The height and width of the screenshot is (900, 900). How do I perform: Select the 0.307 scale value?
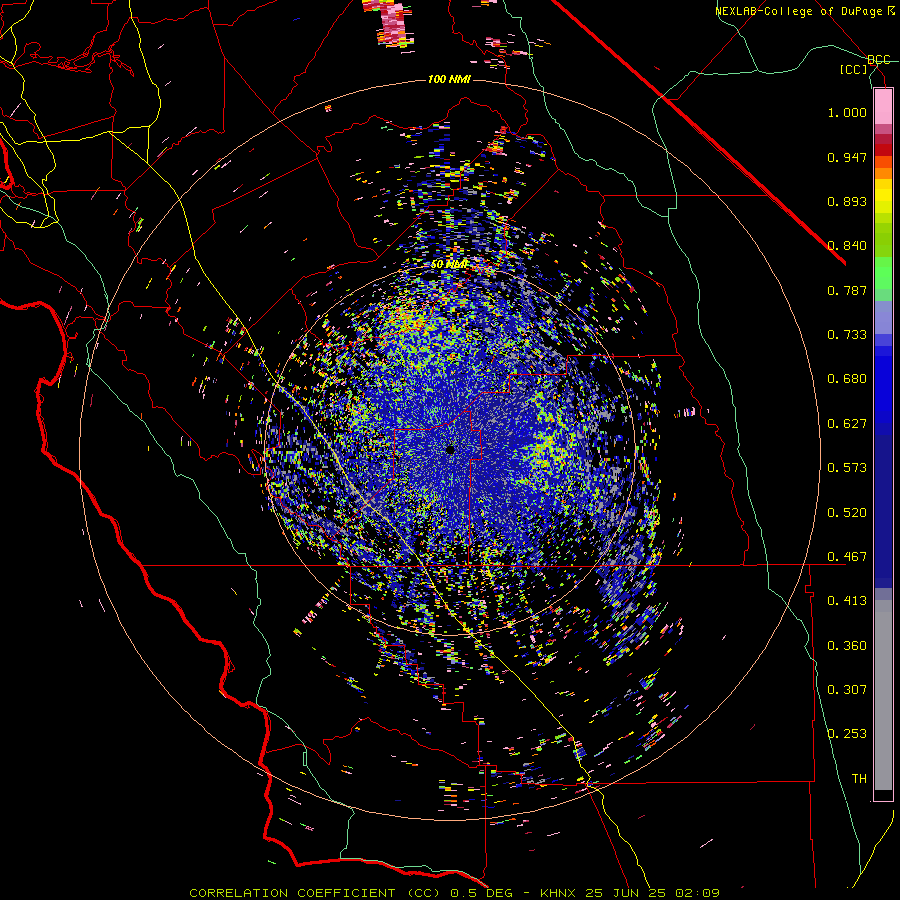coord(847,690)
